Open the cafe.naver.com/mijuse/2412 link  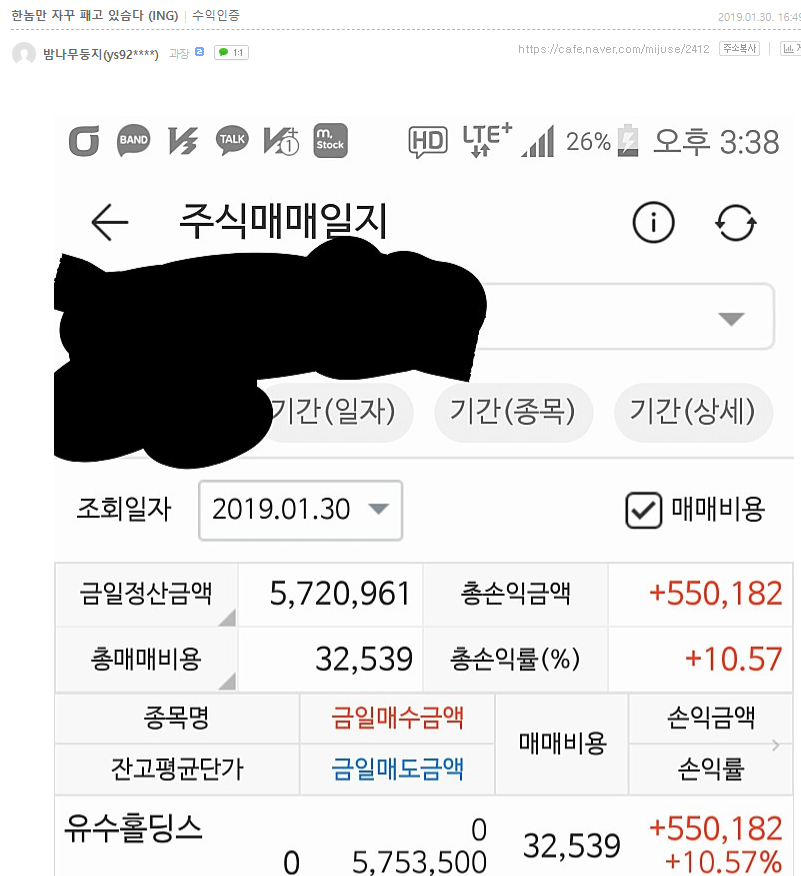(x=613, y=49)
